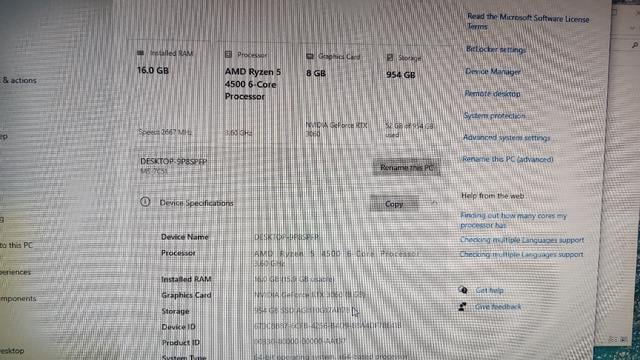The height and width of the screenshot is (360, 640).
Task: Click the Graphics Card row value
Action: pos(310,295)
